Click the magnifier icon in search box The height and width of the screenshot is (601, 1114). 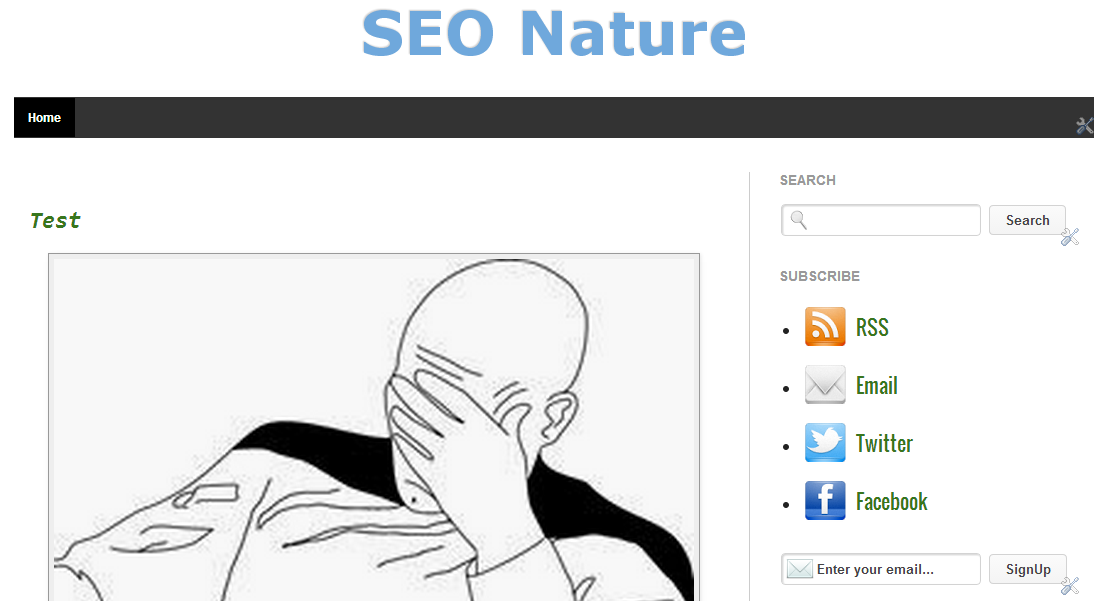pyautogui.click(x=799, y=220)
